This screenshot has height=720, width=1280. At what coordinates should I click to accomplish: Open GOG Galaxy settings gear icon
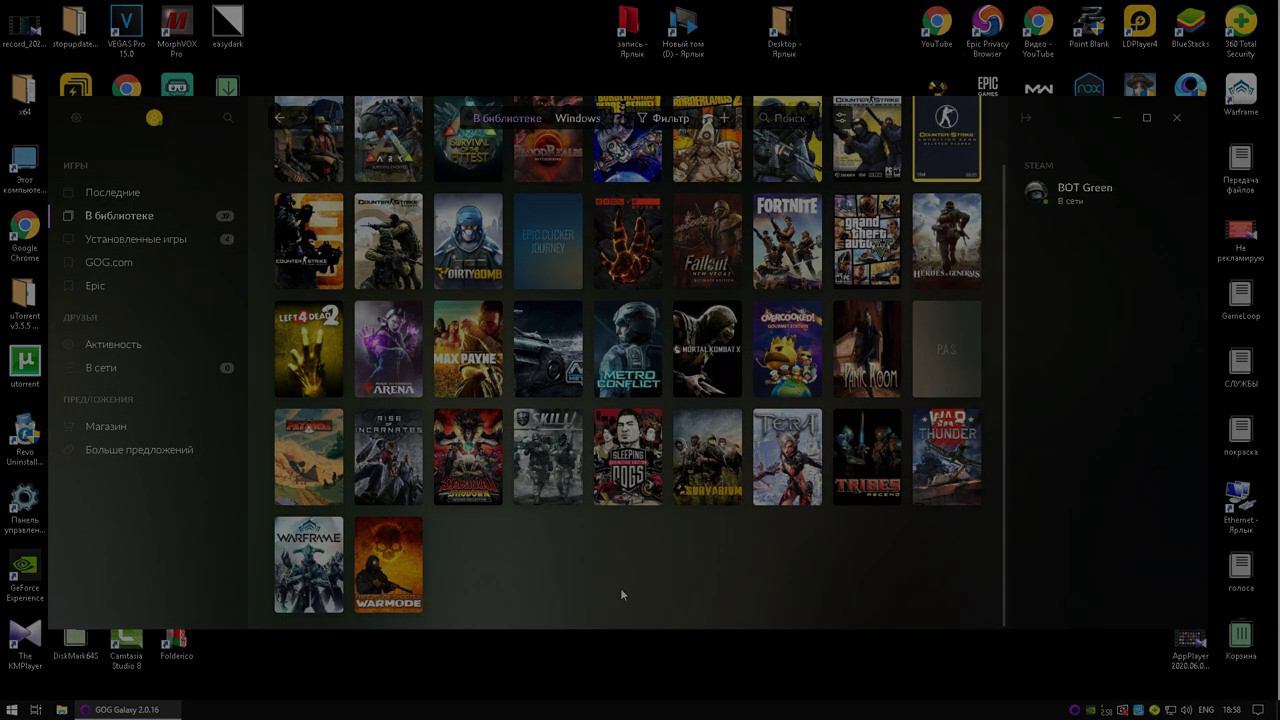[x=76, y=118]
